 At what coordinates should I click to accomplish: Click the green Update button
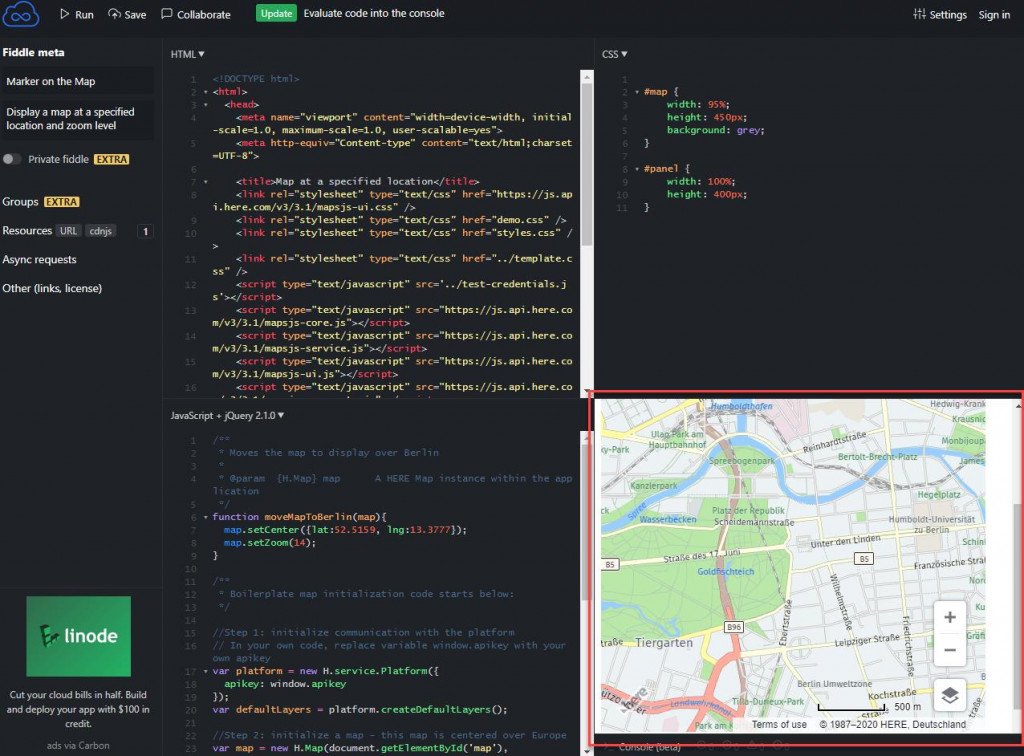pyautogui.click(x=276, y=13)
